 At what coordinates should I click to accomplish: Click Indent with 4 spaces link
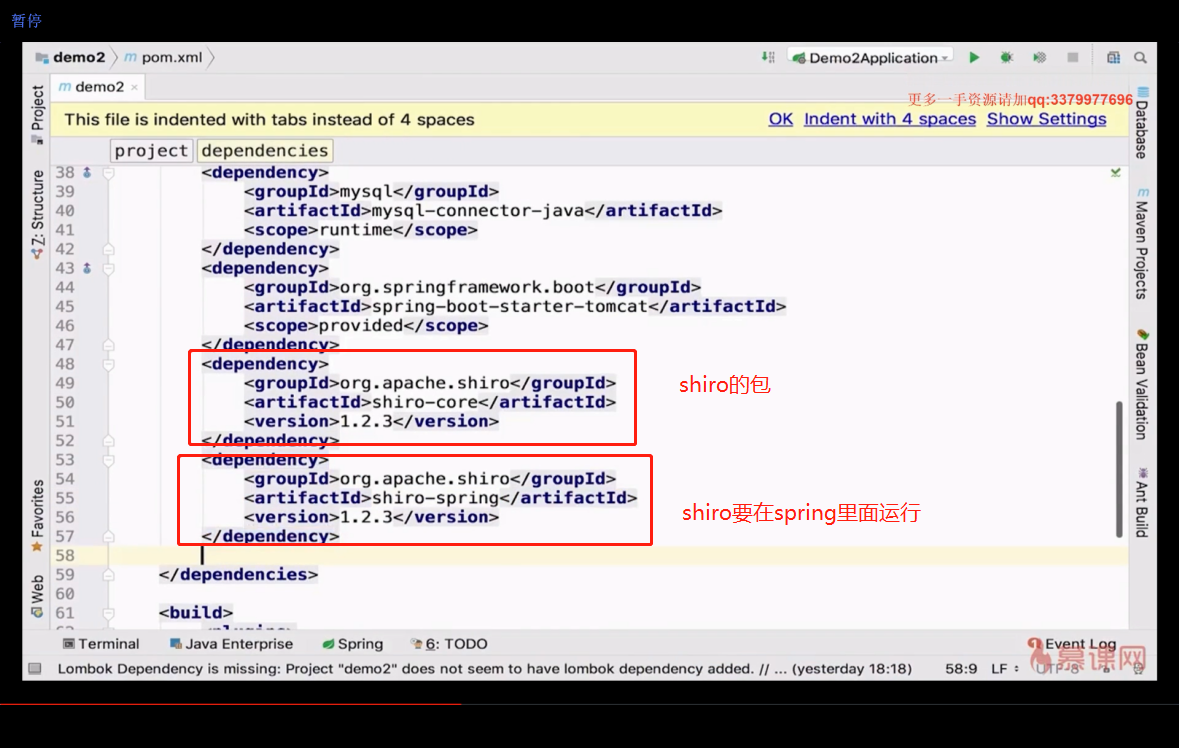click(890, 119)
